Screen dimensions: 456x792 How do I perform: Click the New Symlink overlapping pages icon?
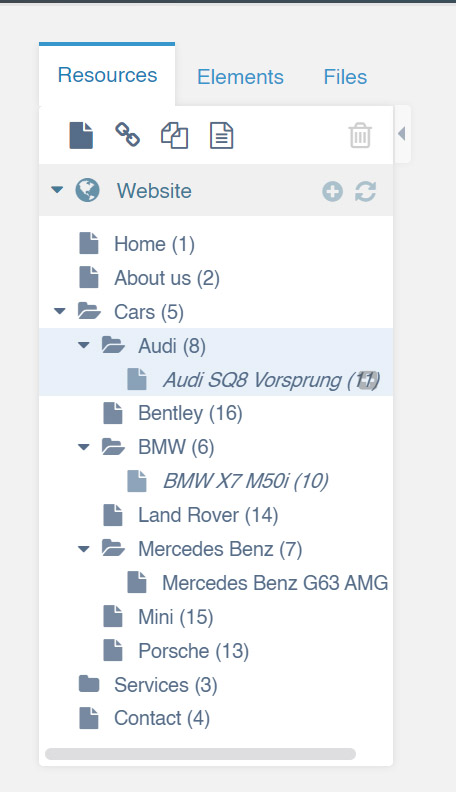pyautogui.click(x=175, y=135)
